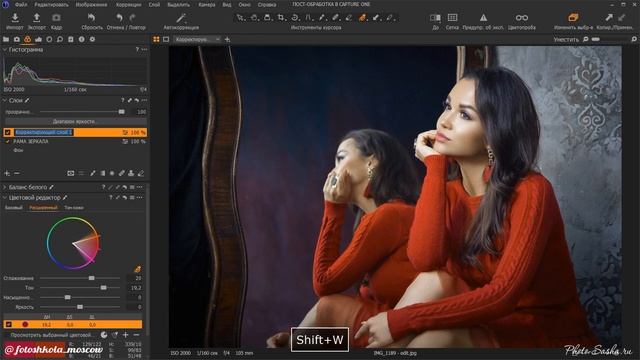This screenshot has height=360, width=640.
Task: Click the Отмена undo arrow
Action: (x=119, y=18)
